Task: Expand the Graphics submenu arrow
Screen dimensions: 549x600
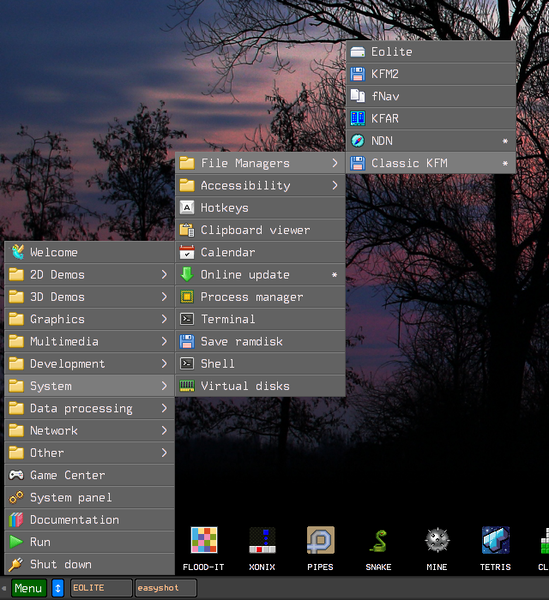Action: [164, 319]
